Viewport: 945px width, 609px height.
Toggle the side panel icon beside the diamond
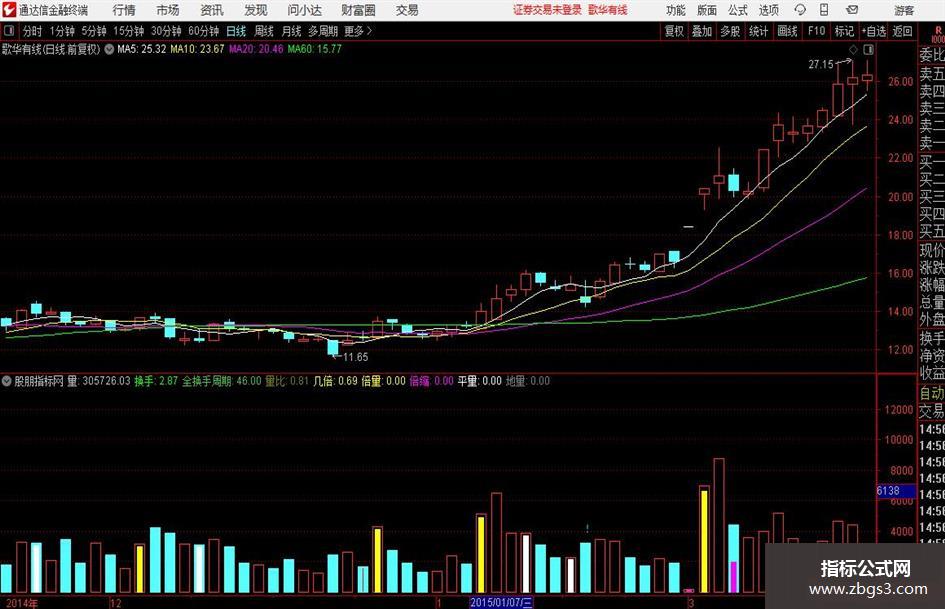tap(868, 49)
